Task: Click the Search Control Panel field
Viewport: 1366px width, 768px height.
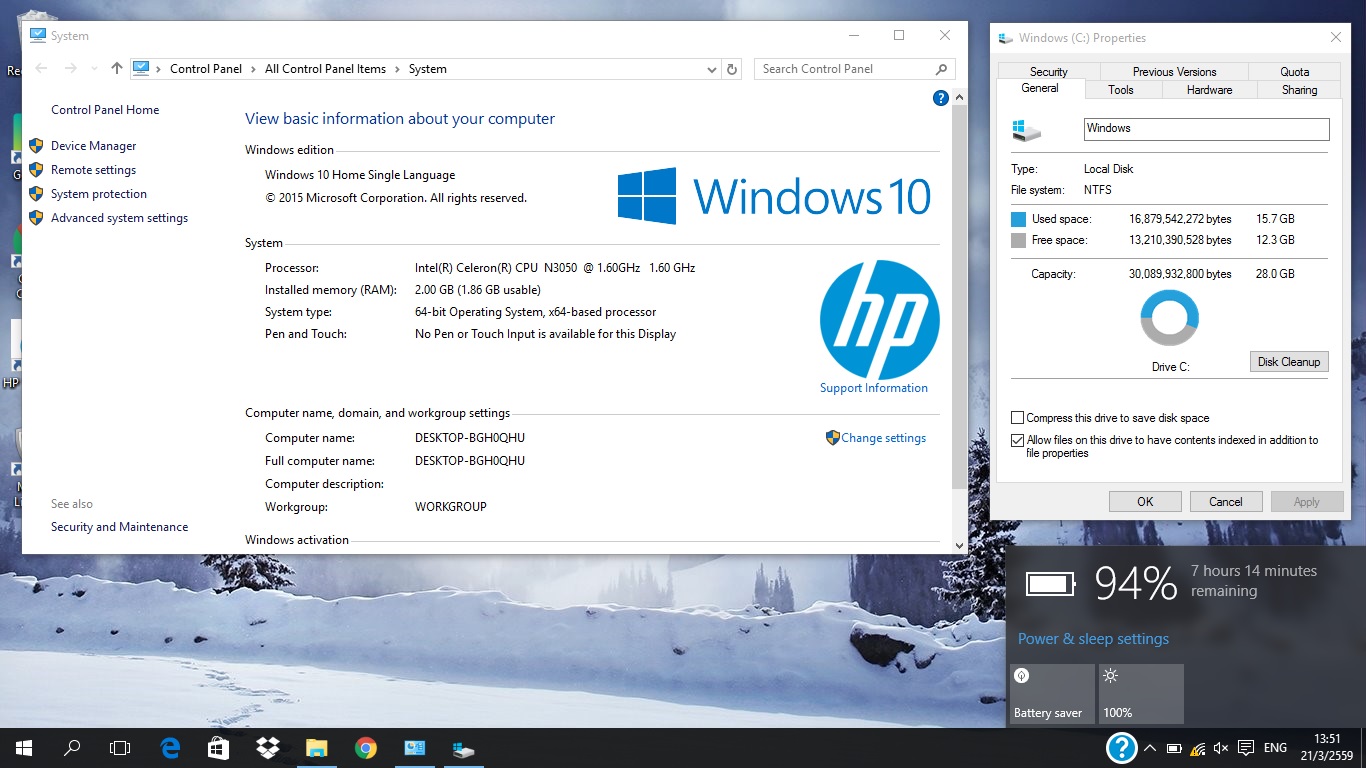Action: [845, 69]
